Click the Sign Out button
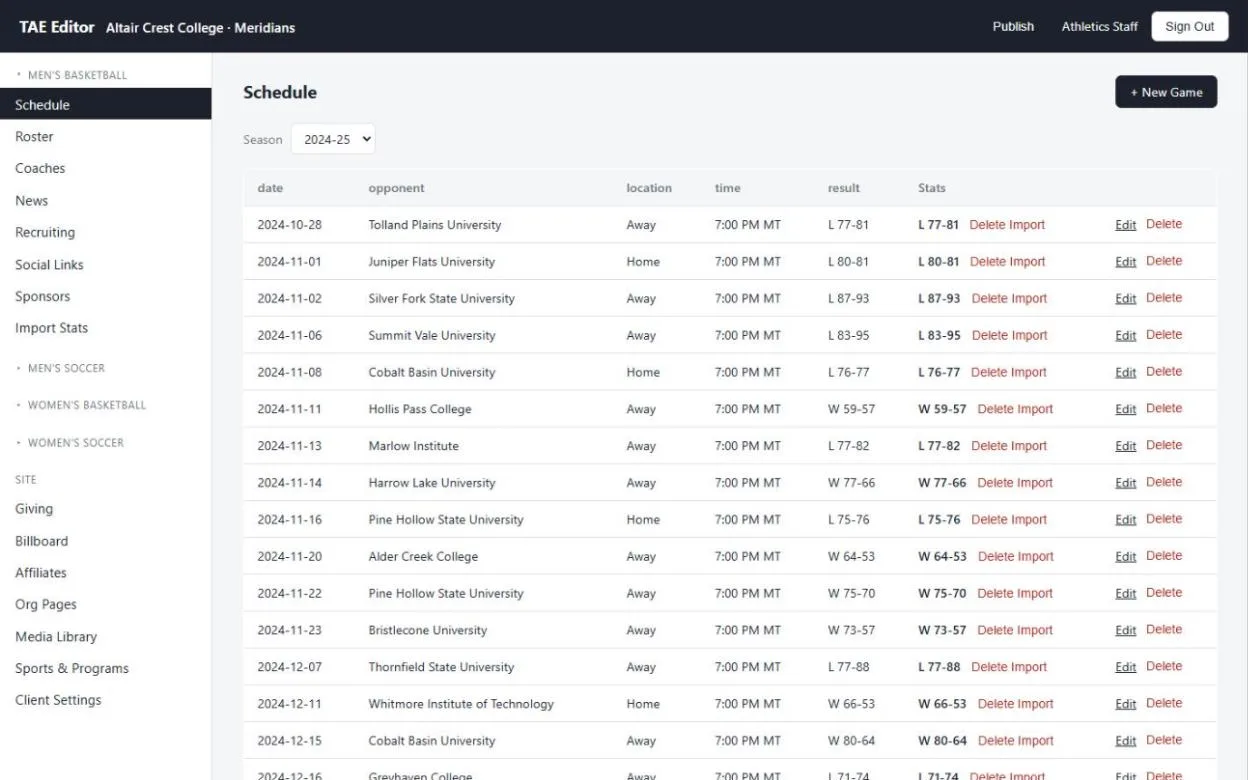The height and width of the screenshot is (780, 1248). [x=1190, y=26]
